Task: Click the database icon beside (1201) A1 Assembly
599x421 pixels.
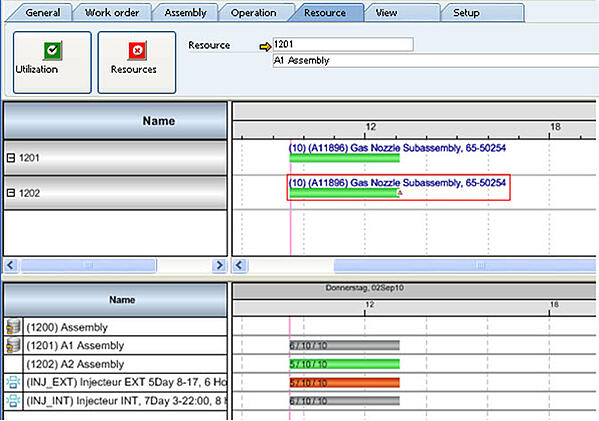Action: point(13,345)
